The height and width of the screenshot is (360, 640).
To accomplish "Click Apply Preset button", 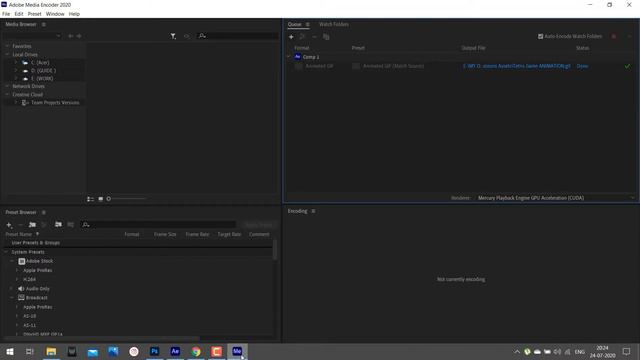I will pos(259,224).
